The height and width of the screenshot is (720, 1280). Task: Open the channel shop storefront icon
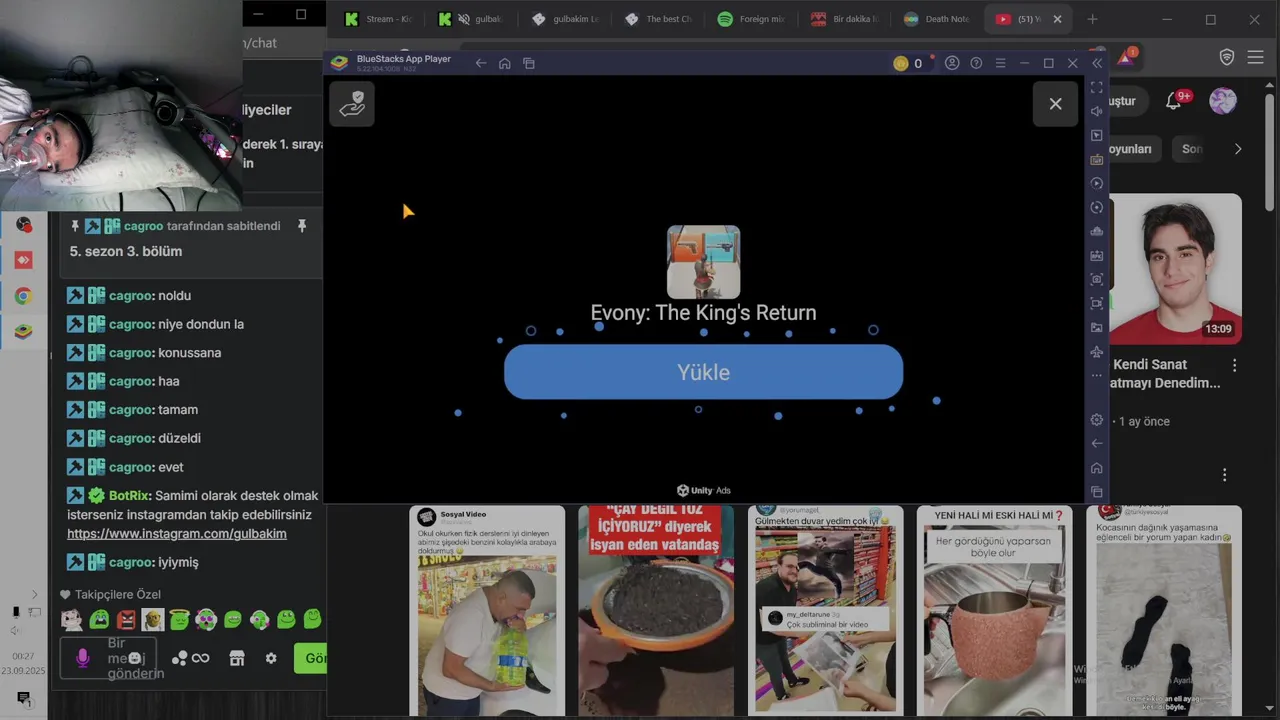[237, 658]
